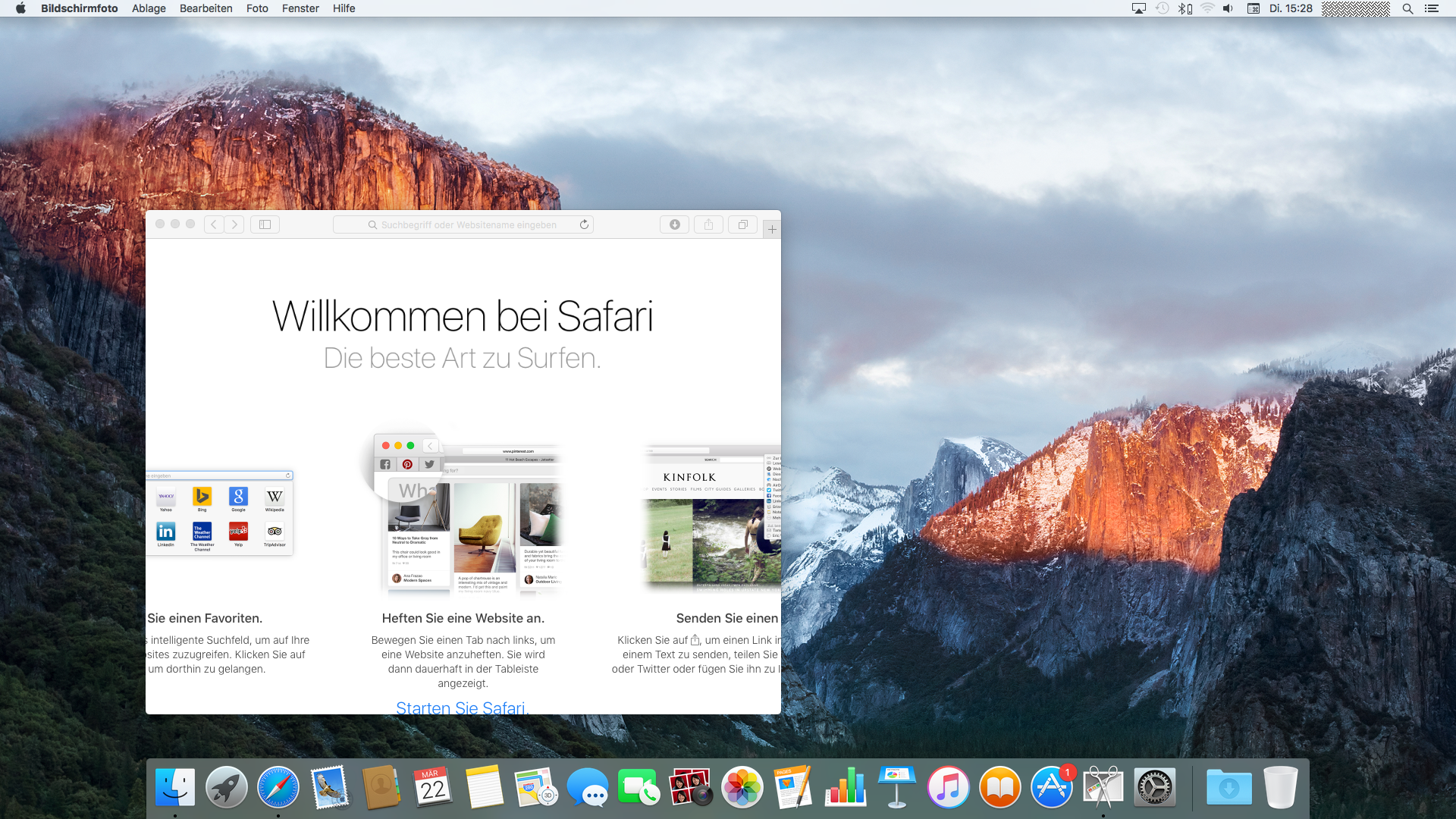The width and height of the screenshot is (1456, 819).
Task: Open the volume control in menu bar
Action: (1228, 8)
